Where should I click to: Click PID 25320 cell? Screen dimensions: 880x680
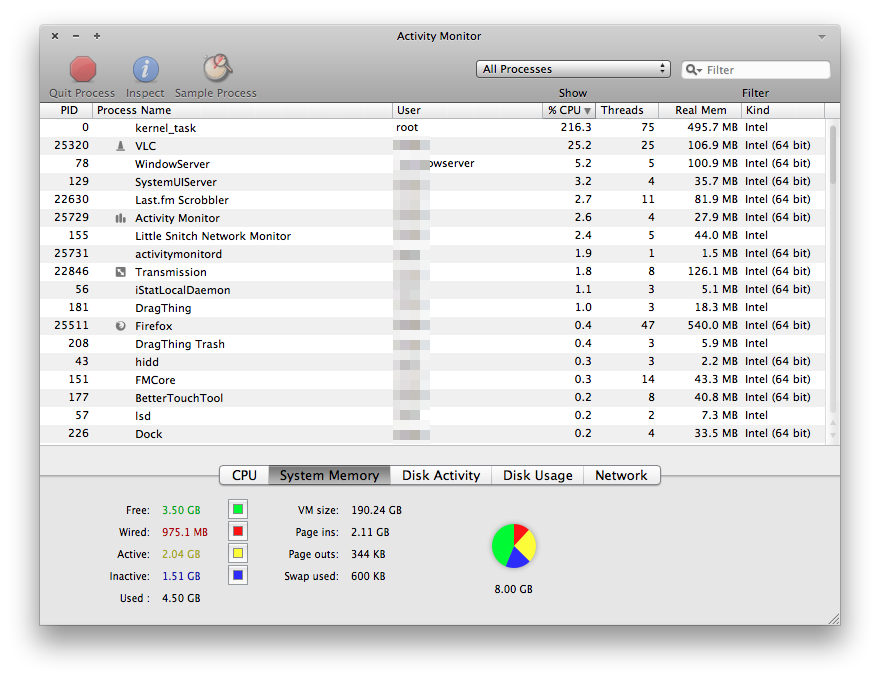coord(71,145)
